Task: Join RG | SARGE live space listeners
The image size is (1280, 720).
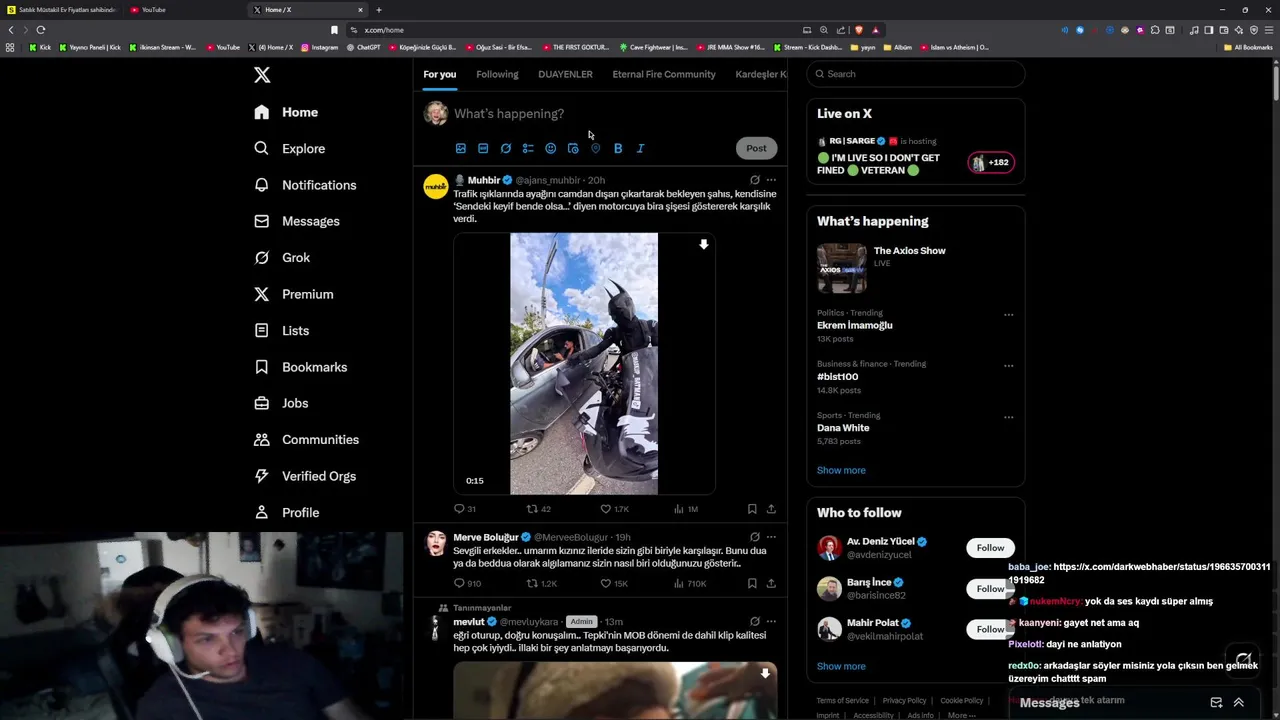Action: click(991, 162)
